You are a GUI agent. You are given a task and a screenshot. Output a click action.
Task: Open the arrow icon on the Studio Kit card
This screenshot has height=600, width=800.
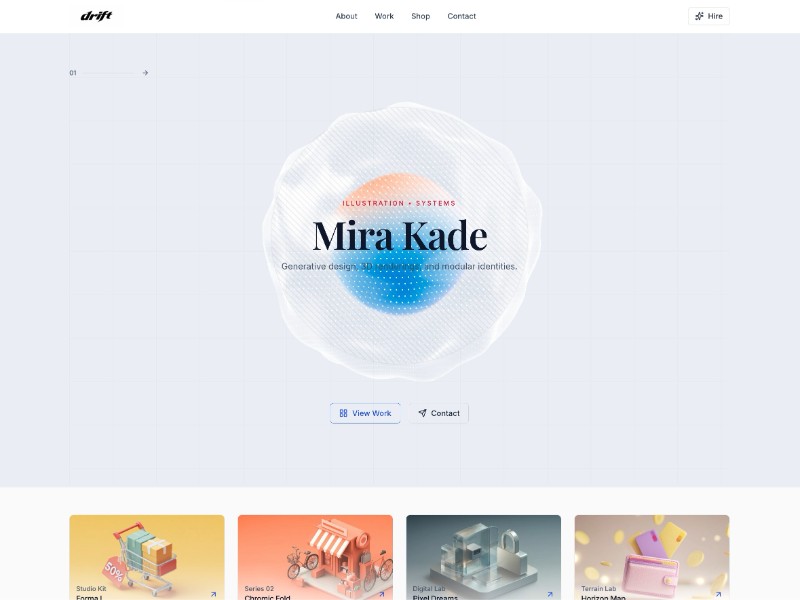(213, 594)
